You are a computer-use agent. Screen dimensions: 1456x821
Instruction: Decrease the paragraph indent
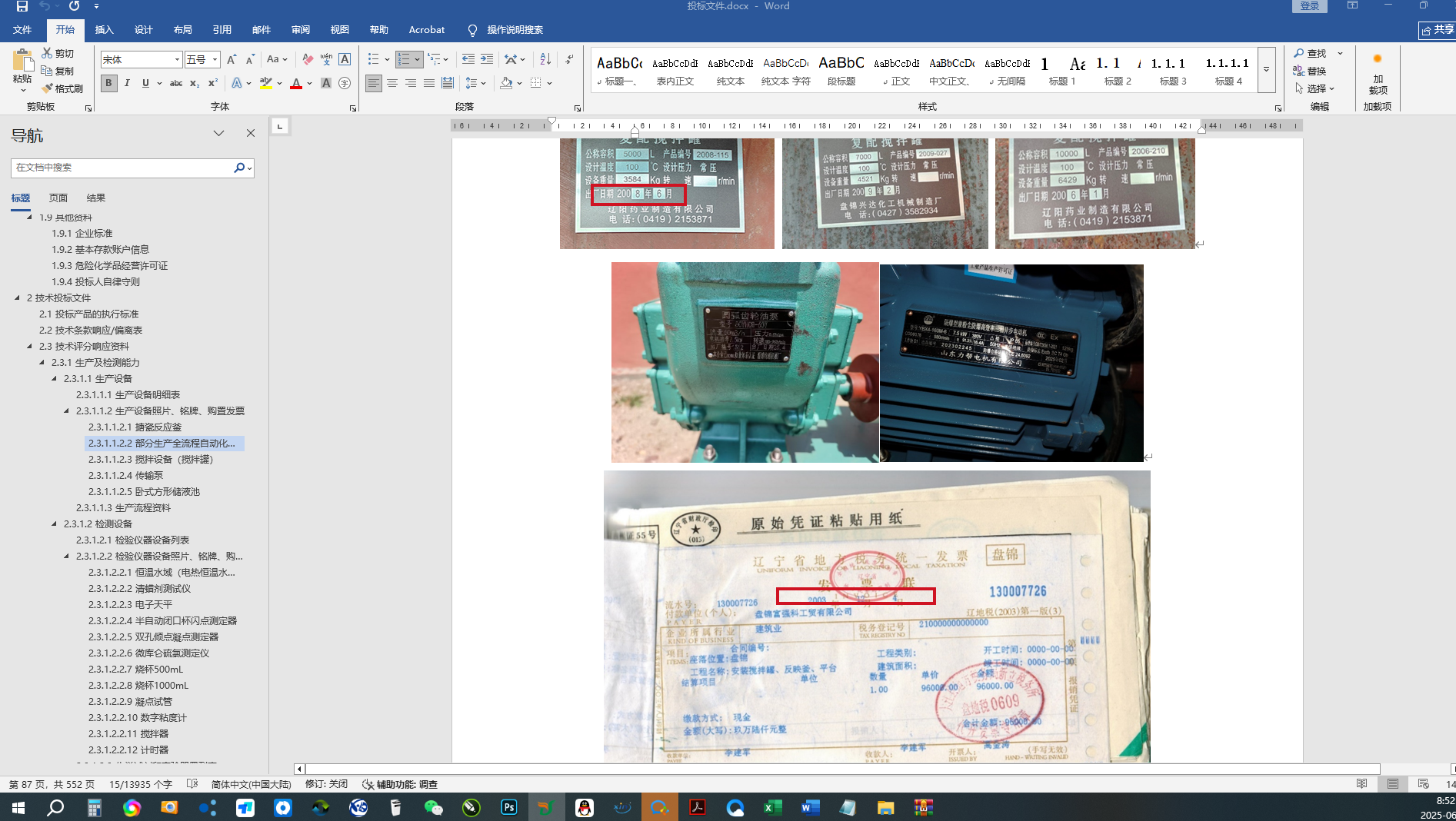click(468, 59)
